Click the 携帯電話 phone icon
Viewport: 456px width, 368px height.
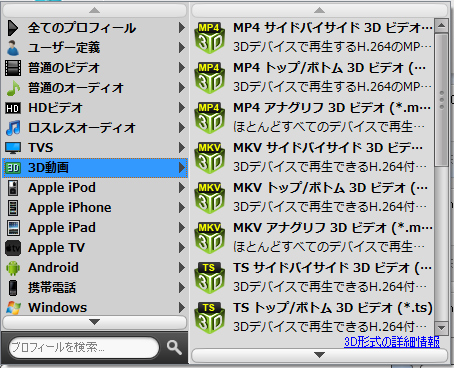[x=13, y=288]
